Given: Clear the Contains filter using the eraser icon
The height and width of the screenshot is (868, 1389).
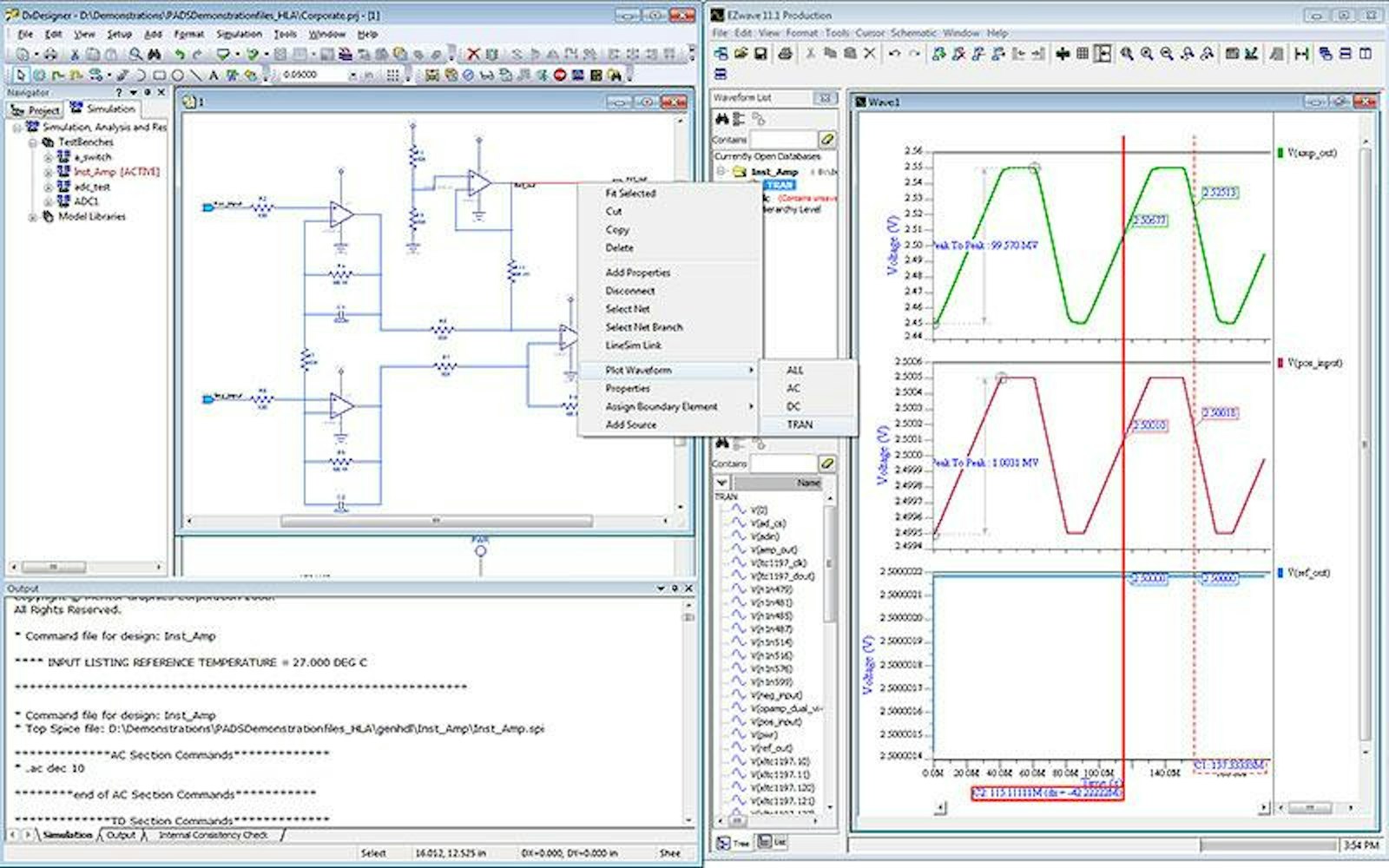Looking at the screenshot, I should coord(829,138).
